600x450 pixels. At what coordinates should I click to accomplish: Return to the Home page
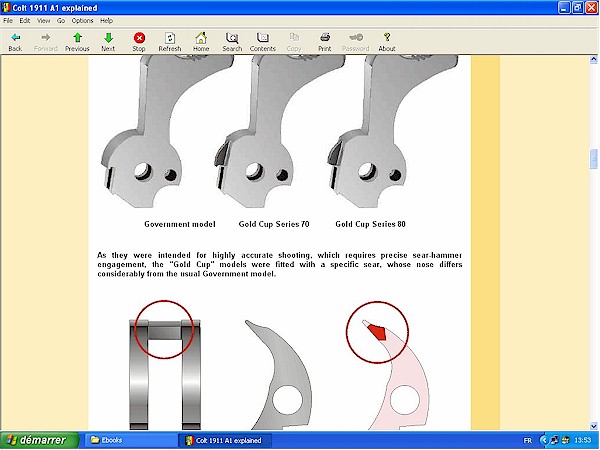coord(201,42)
